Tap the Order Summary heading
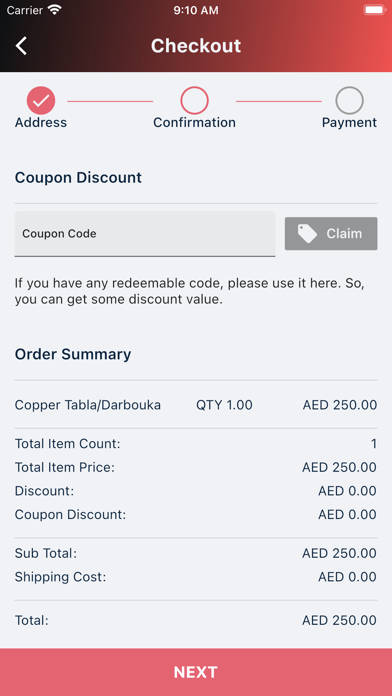 point(73,354)
